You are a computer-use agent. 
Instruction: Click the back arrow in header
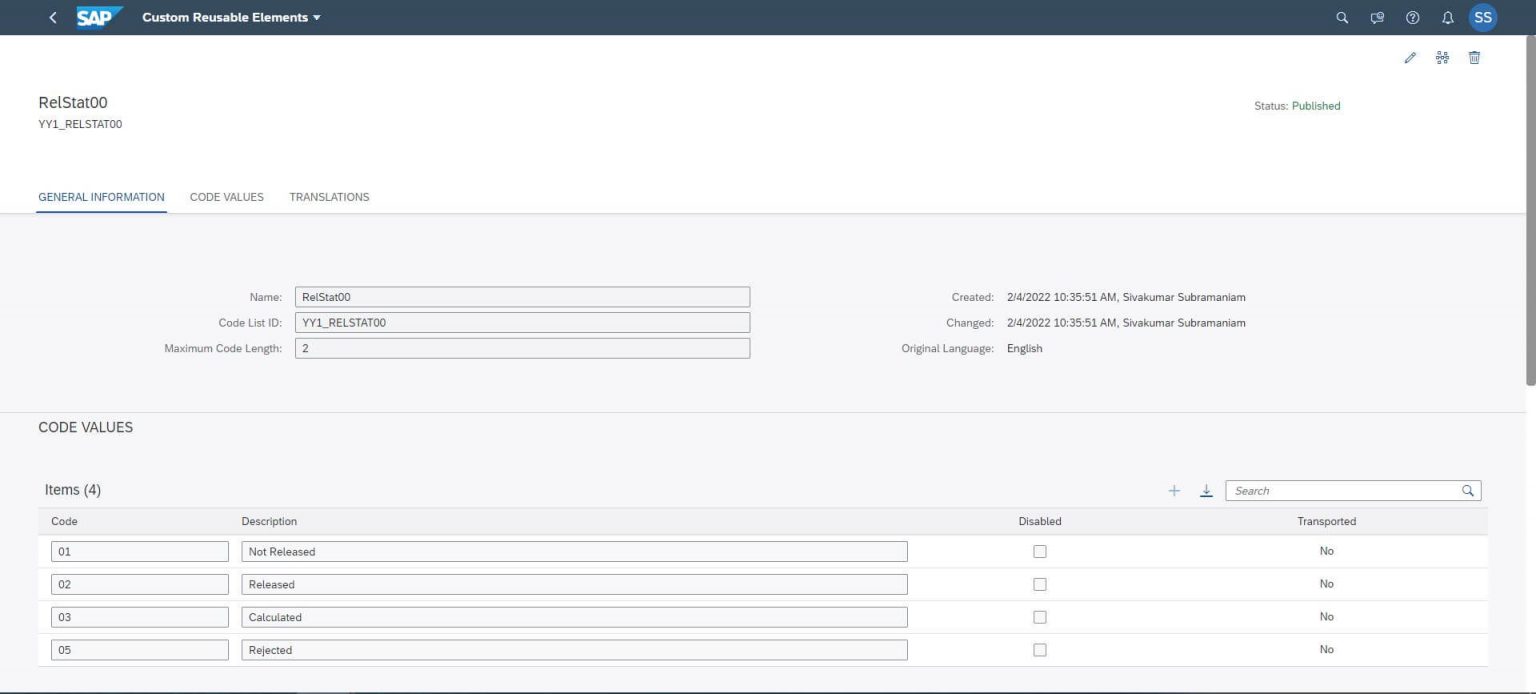[x=53, y=18]
